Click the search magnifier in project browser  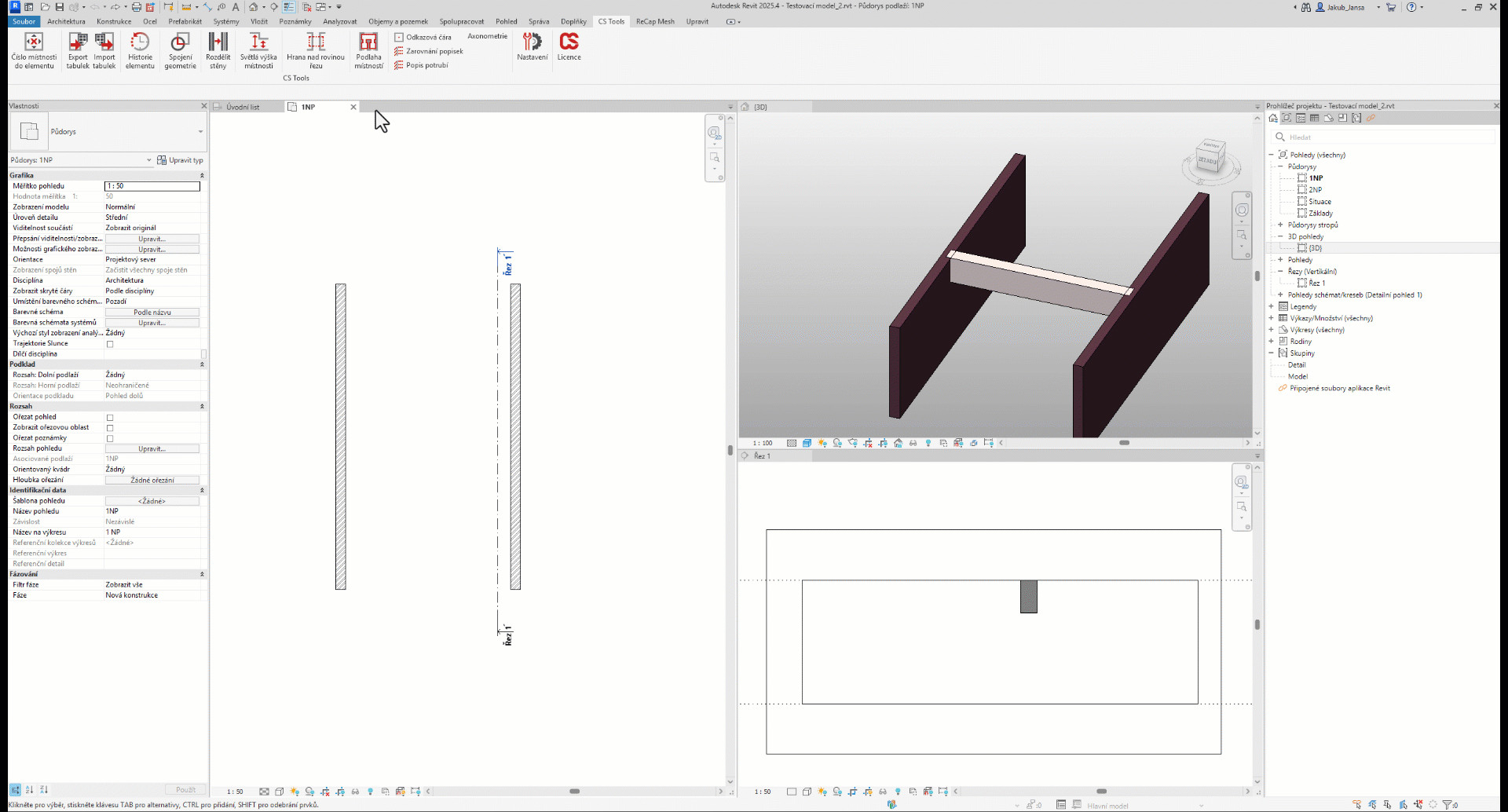(1280, 137)
